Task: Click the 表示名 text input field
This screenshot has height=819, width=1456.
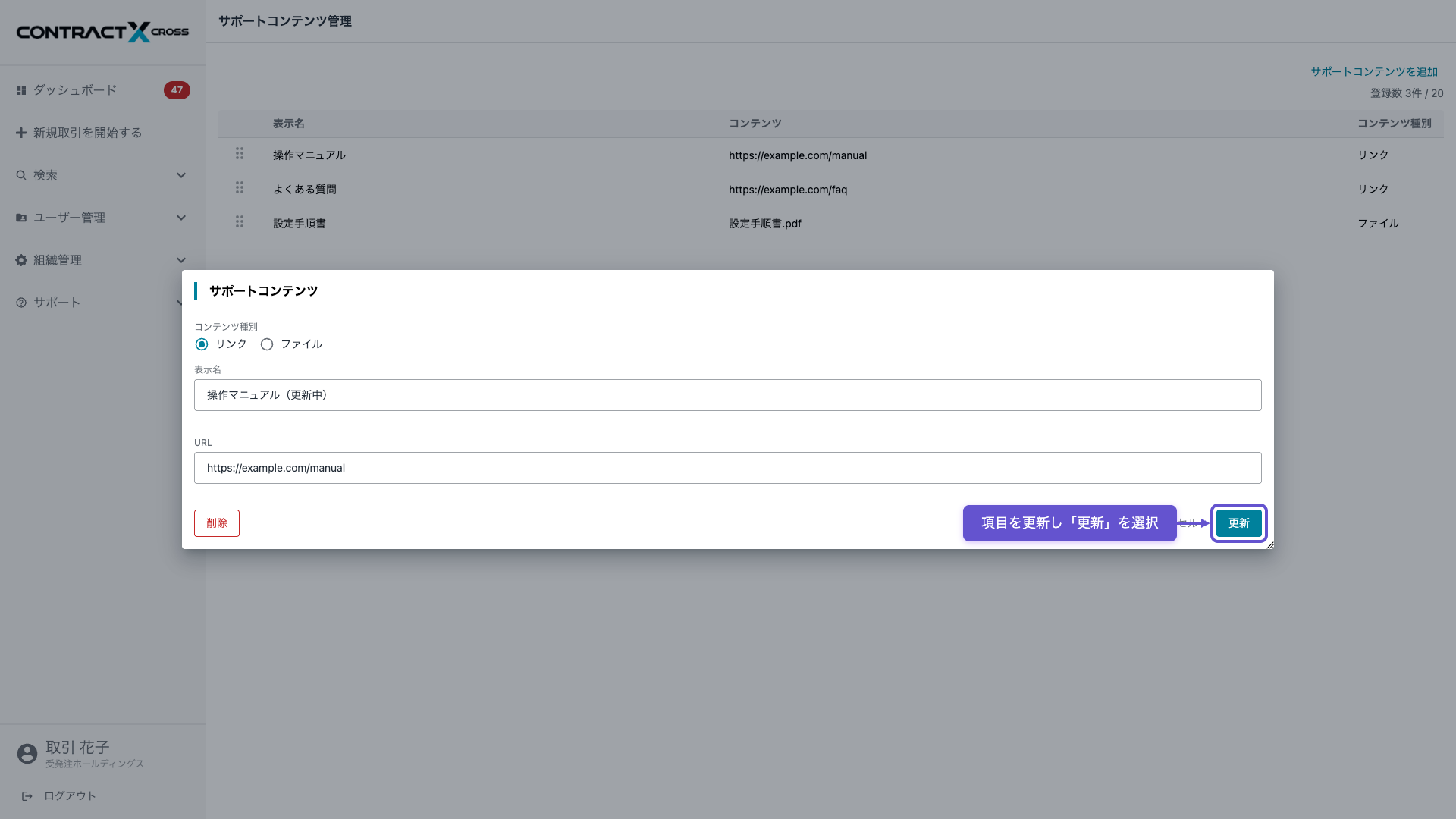Action: coord(728,395)
